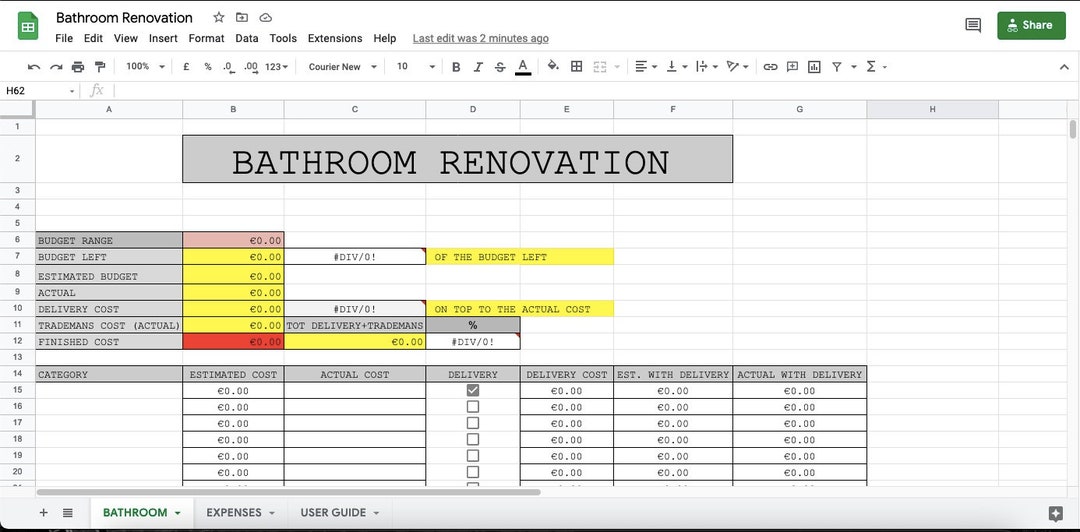The width and height of the screenshot is (1080, 532).
Task: Toggle bold formatting
Action: pyautogui.click(x=456, y=67)
